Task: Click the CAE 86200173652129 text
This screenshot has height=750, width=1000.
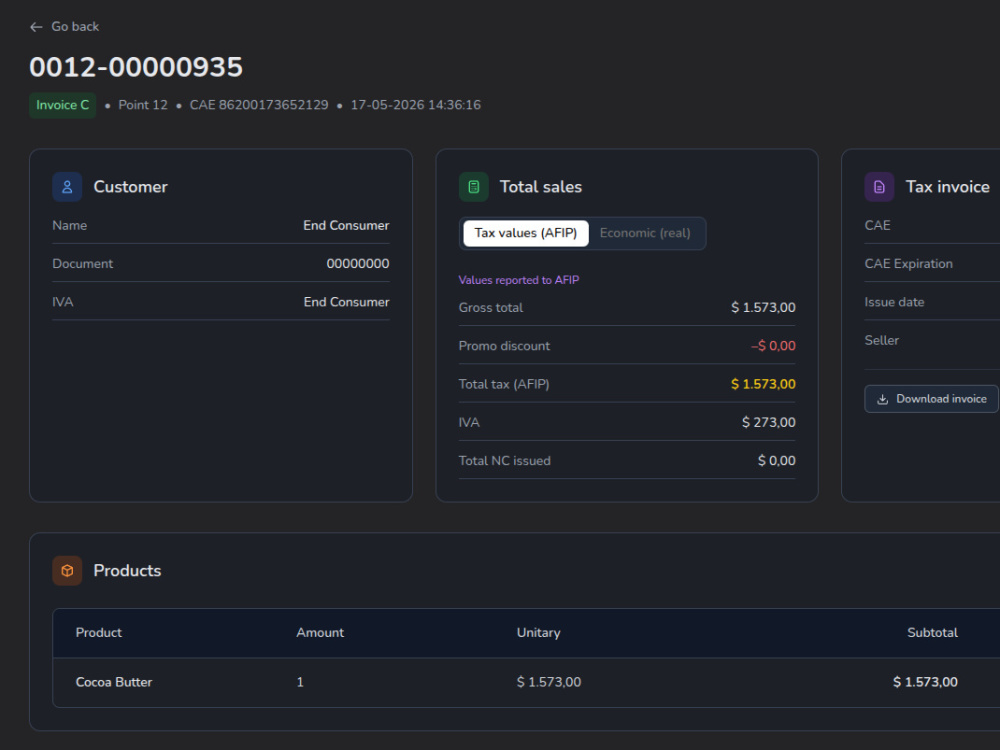Action: point(259,105)
